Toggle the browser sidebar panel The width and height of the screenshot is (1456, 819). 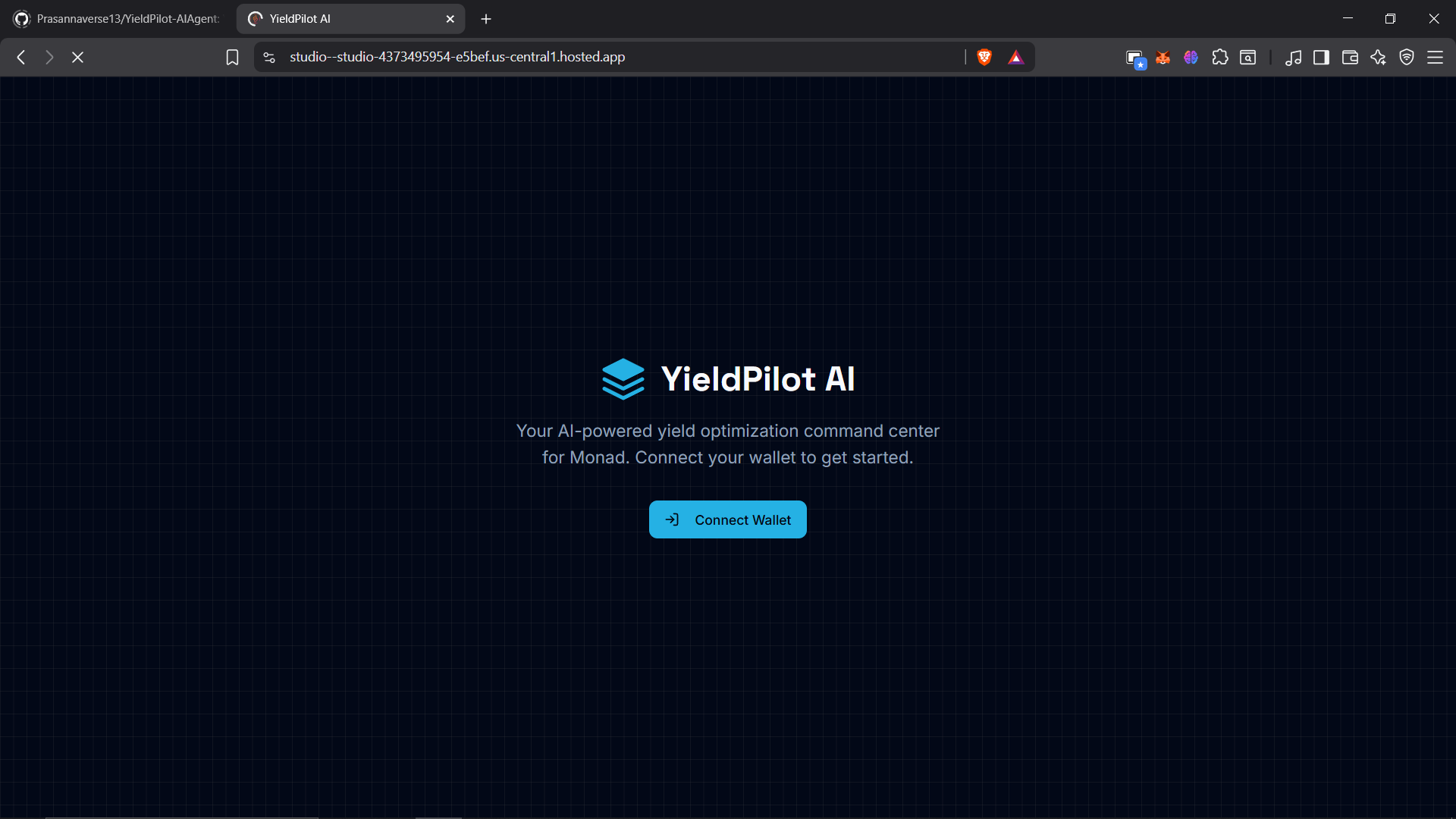[1321, 57]
